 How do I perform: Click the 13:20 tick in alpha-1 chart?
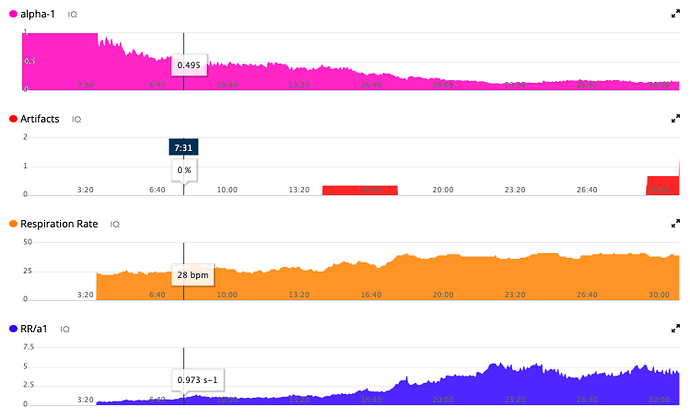pos(299,84)
